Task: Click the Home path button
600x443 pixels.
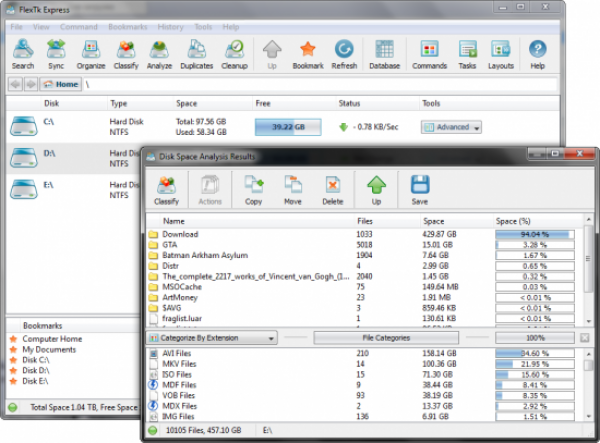Action: pos(61,85)
